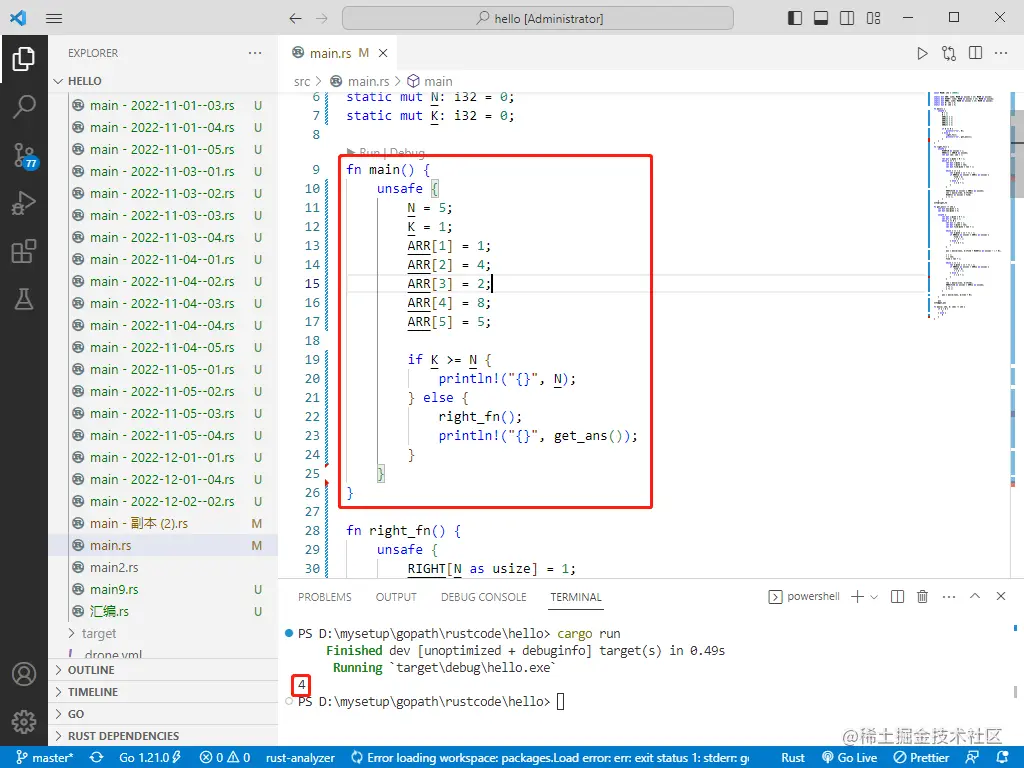Image resolution: width=1024 pixels, height=768 pixels.
Task: Close the terminal panel
Action: [1001, 596]
